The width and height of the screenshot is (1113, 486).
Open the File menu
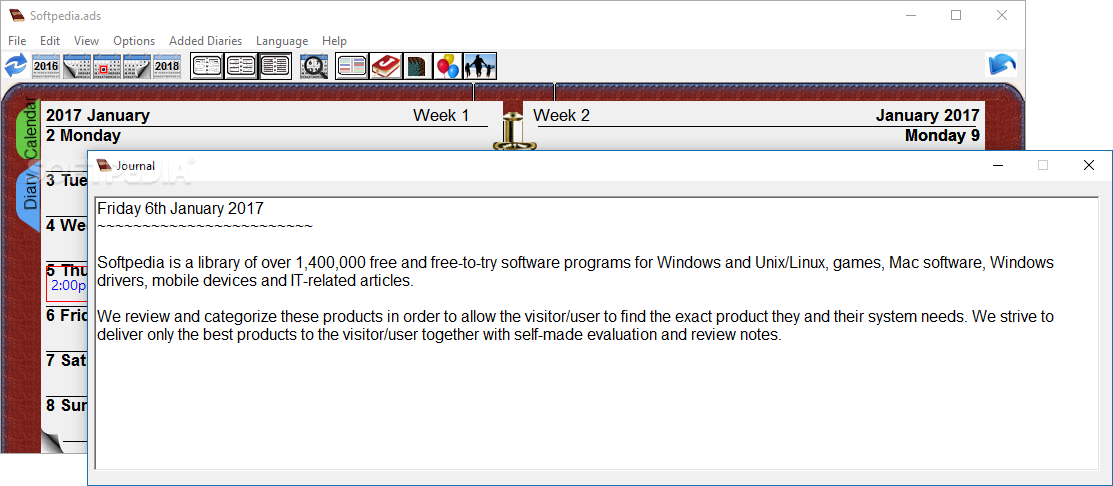17,41
